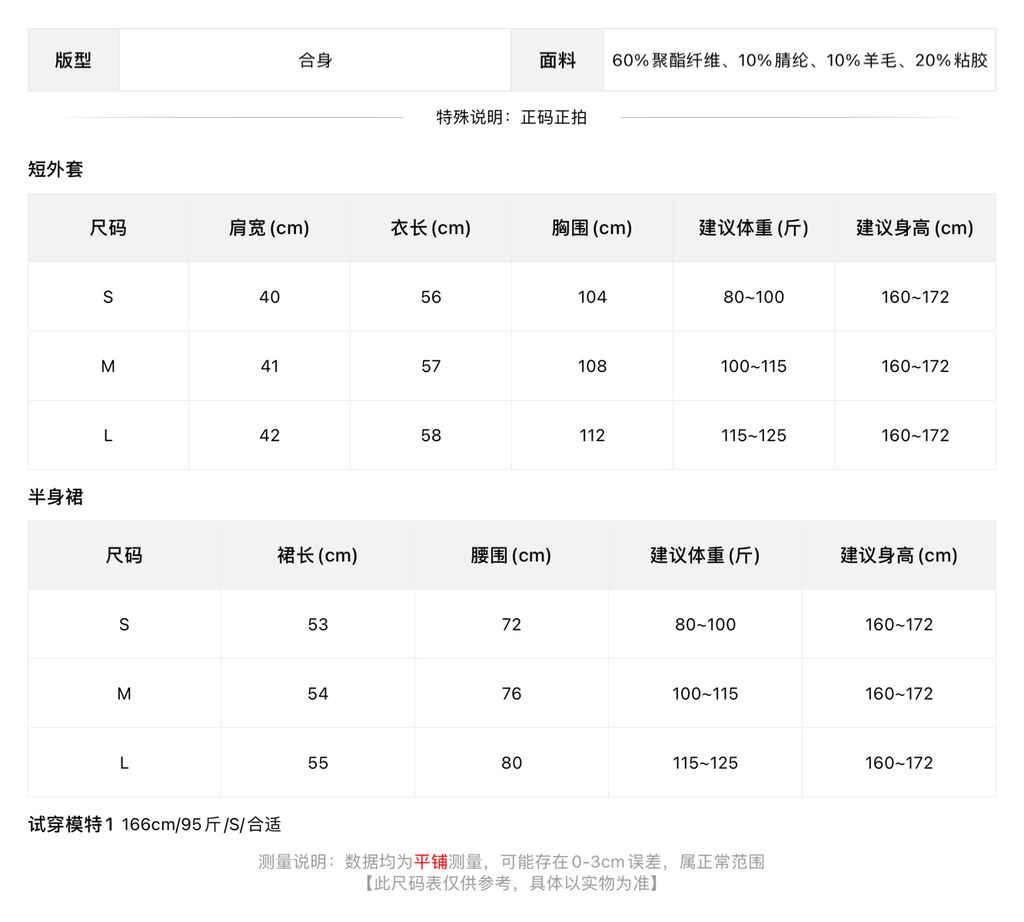Select 115~125 weight in 短外套 table
Image resolution: width=1024 pixels, height=922 pixels.
pyautogui.click(x=754, y=436)
